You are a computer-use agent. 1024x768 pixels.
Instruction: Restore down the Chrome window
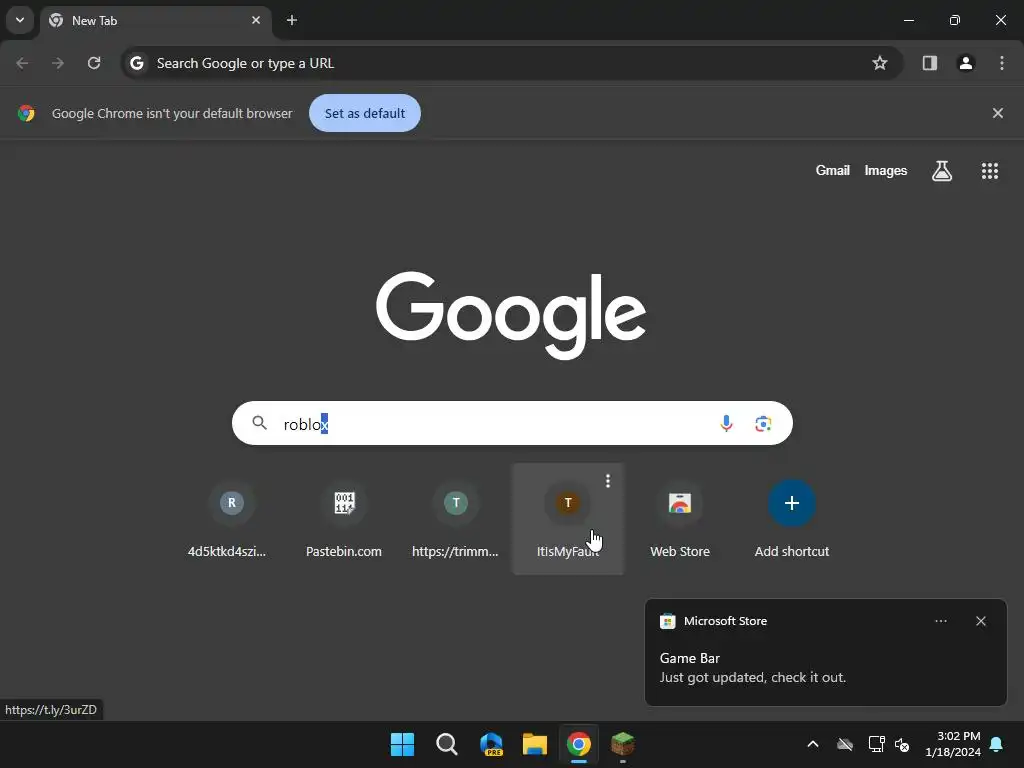(954, 20)
